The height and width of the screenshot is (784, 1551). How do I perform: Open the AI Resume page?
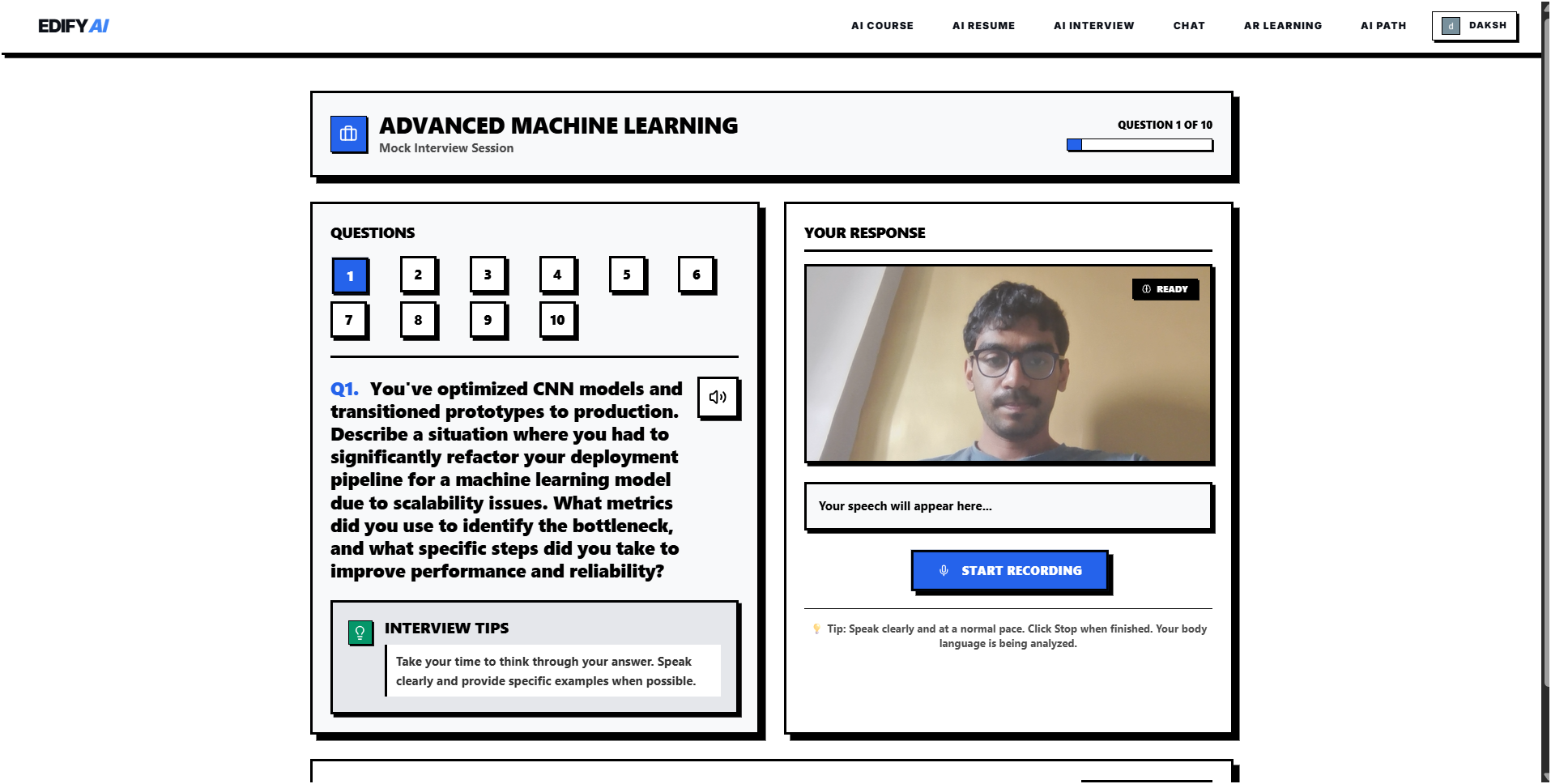click(983, 26)
